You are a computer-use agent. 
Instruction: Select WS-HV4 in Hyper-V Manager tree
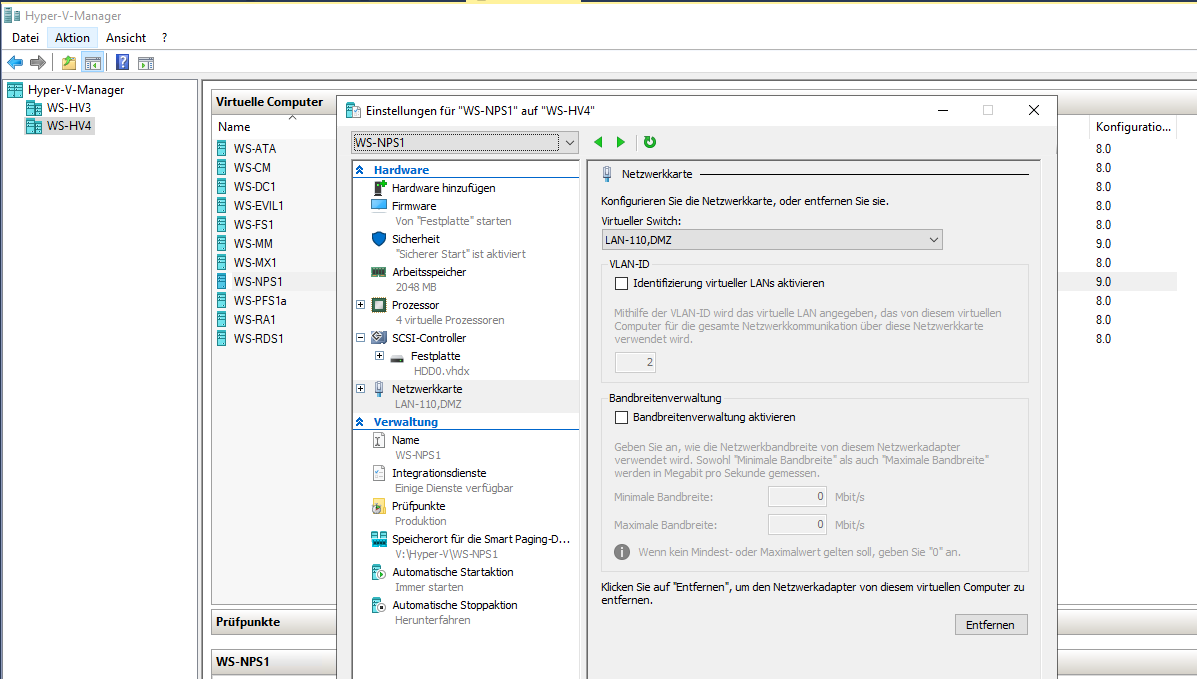click(x=69, y=126)
